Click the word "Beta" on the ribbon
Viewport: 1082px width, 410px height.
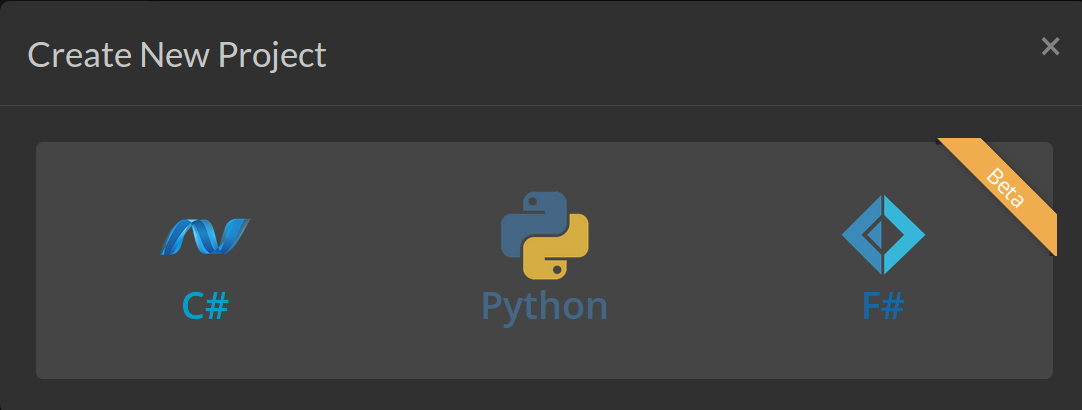(x=1005, y=188)
